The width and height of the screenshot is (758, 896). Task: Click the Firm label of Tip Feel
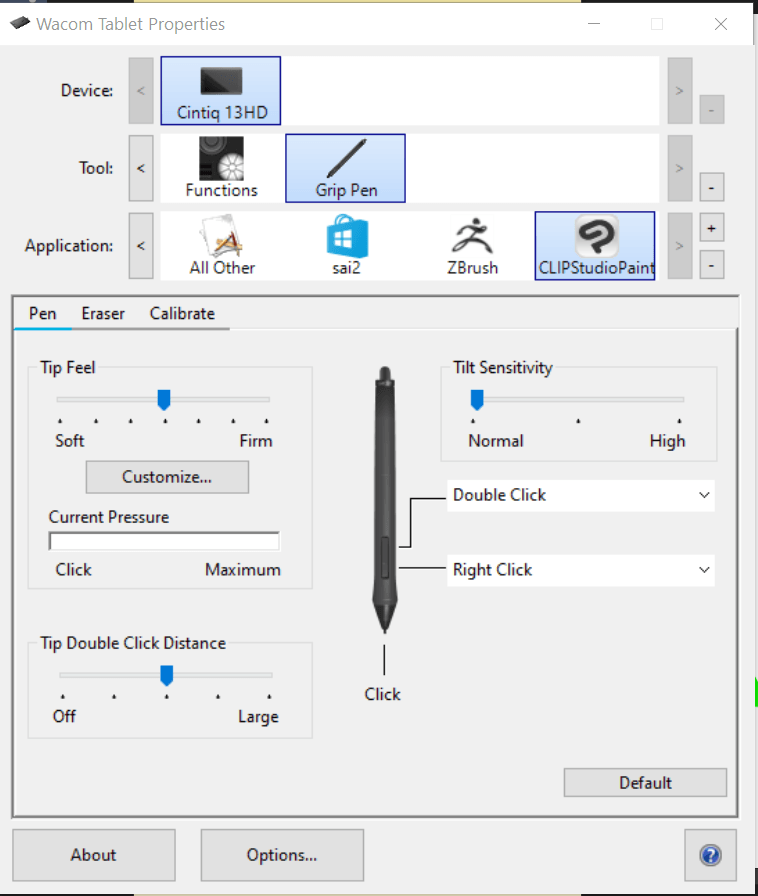(x=256, y=441)
